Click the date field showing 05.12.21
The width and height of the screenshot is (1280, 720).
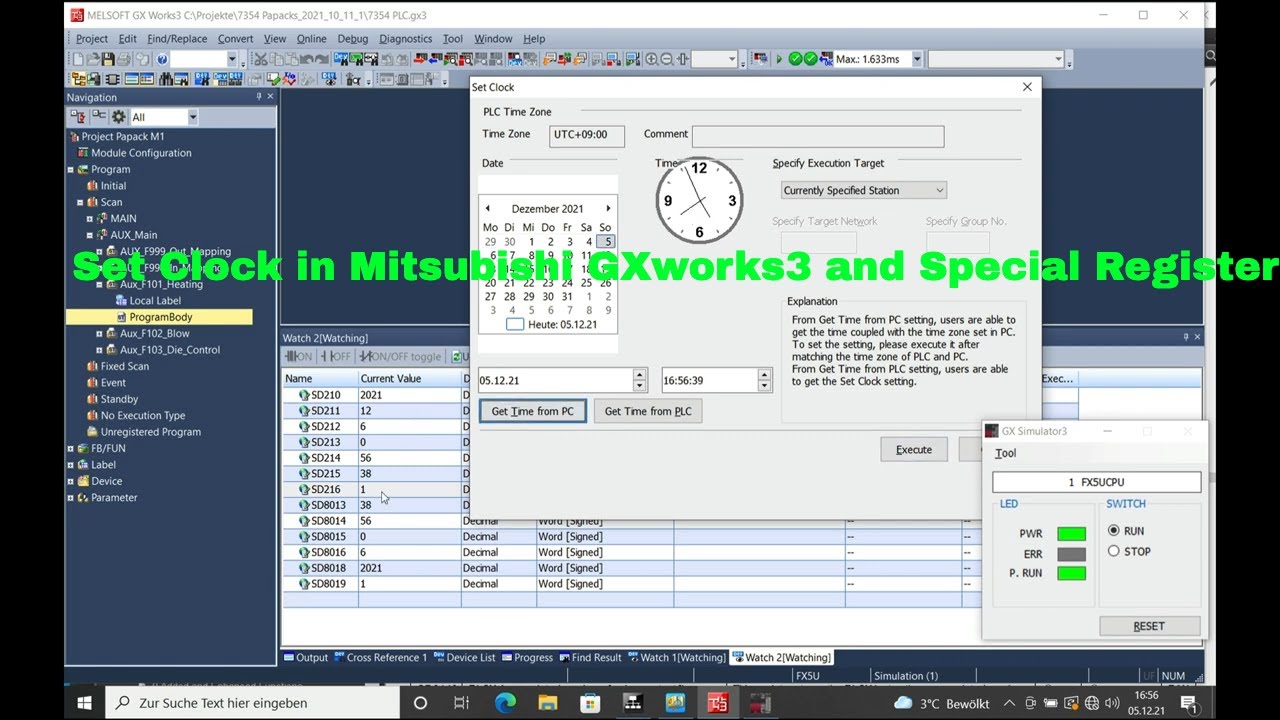(556, 380)
